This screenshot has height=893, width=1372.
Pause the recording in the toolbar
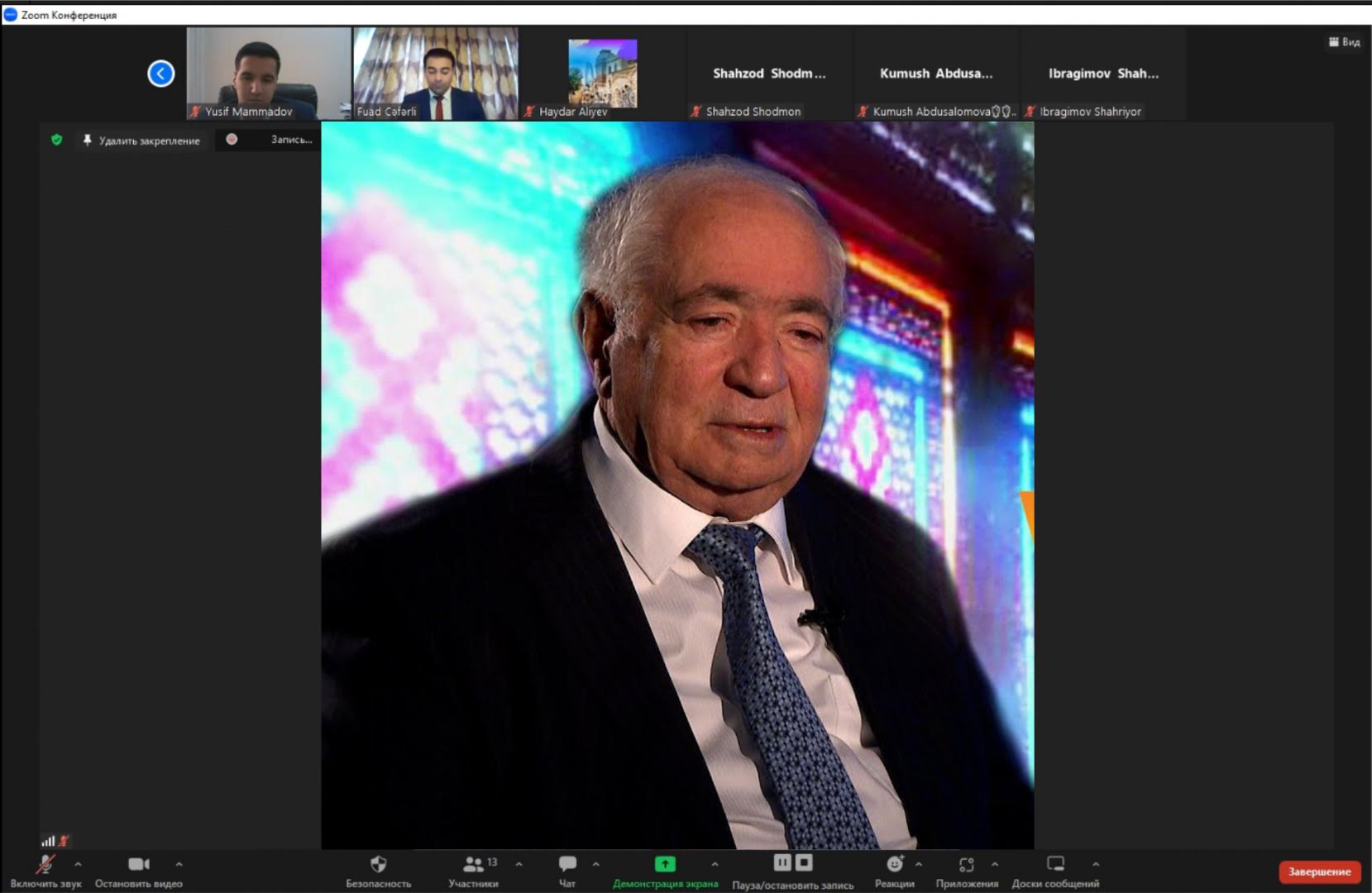coord(782,863)
